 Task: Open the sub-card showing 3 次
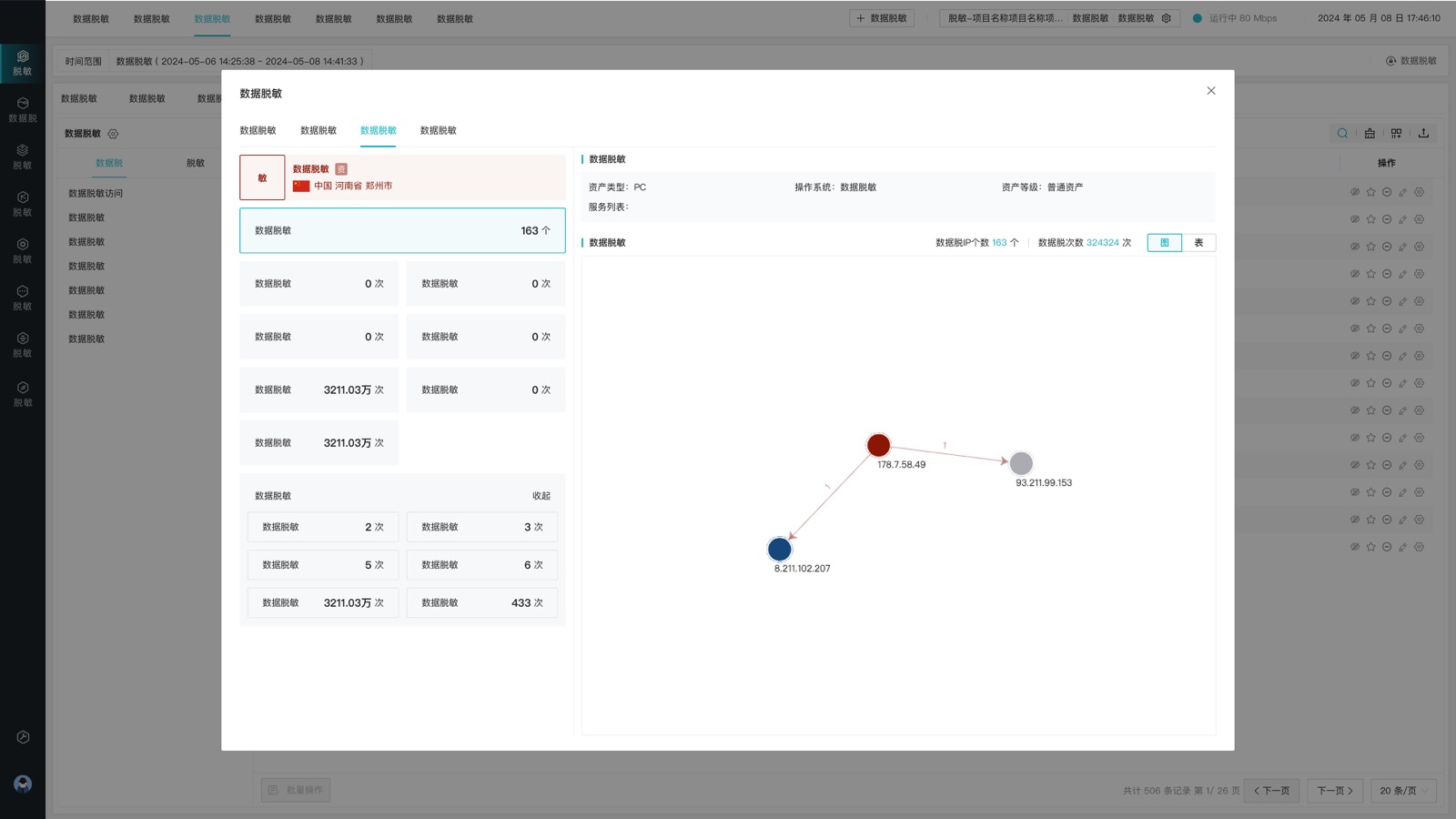point(481,527)
